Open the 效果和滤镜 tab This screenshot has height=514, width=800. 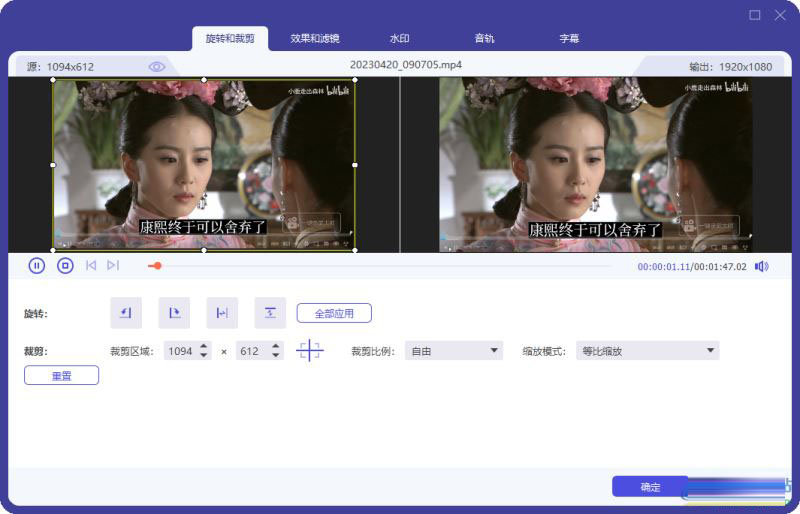point(315,38)
